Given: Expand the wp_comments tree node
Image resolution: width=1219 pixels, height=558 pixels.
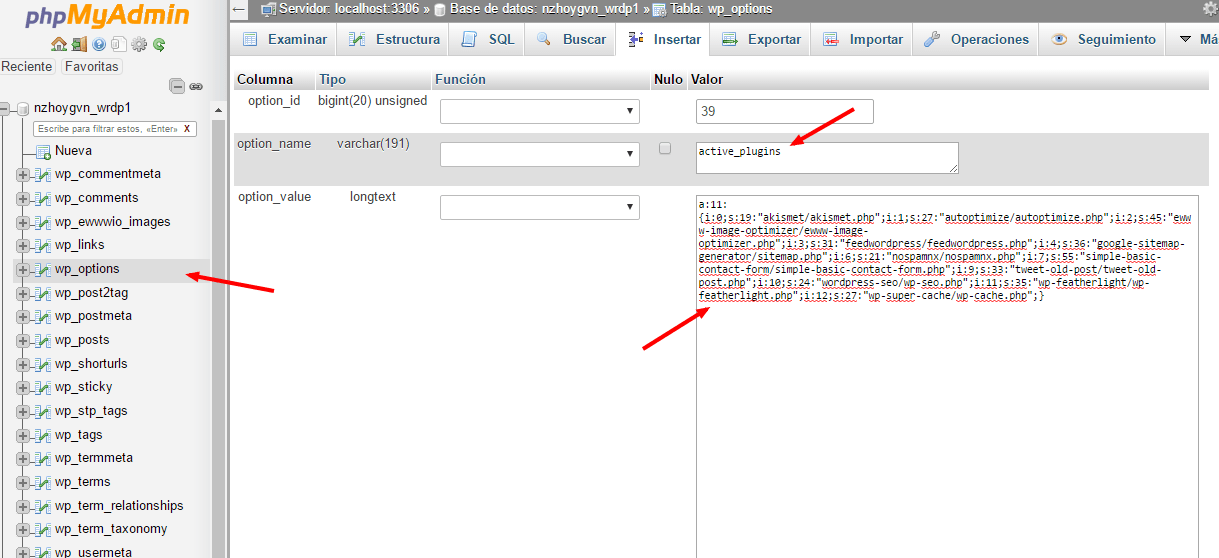Looking at the screenshot, I should 23,198.
